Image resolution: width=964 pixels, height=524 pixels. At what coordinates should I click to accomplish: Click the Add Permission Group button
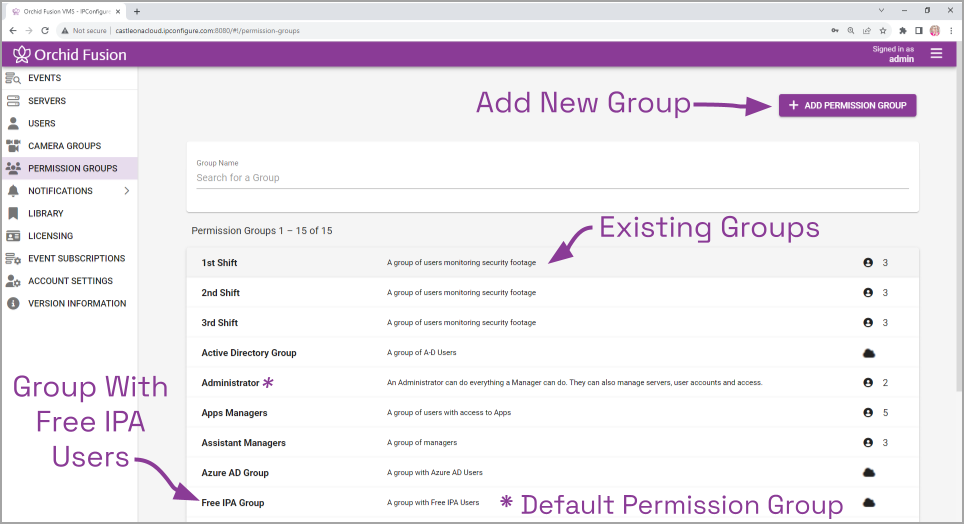pyautogui.click(x=847, y=105)
